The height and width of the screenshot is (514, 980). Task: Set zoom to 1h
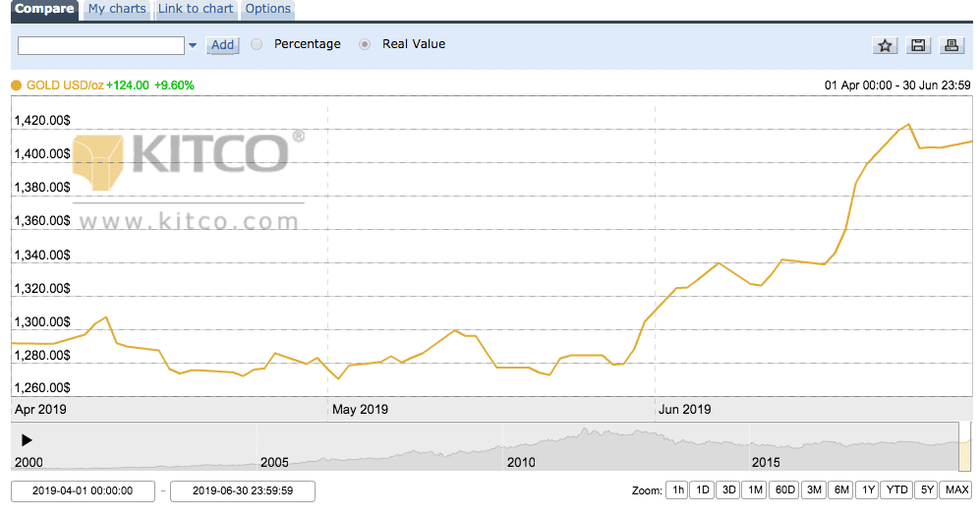coord(678,490)
